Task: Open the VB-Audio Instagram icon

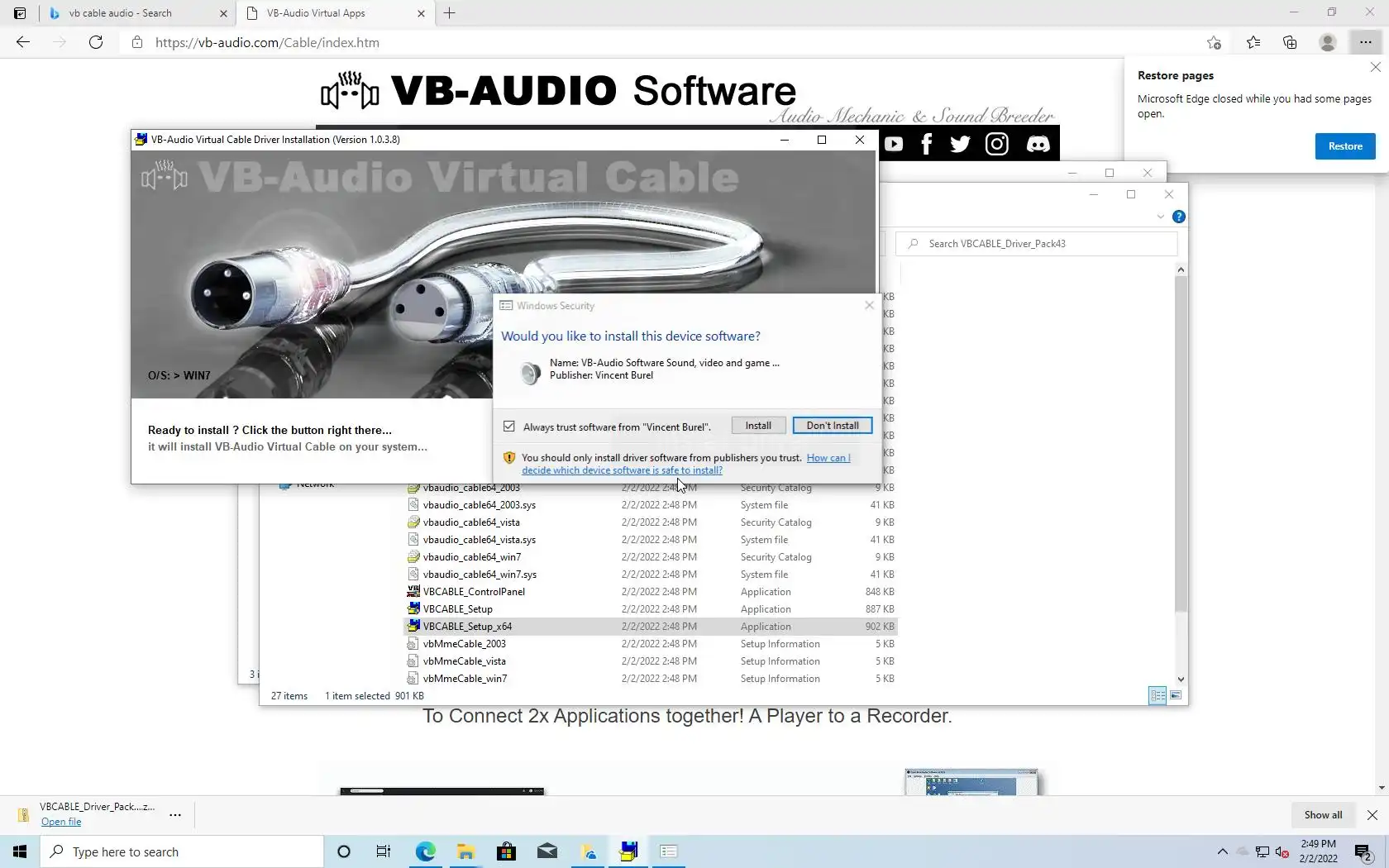Action: pos(997,144)
